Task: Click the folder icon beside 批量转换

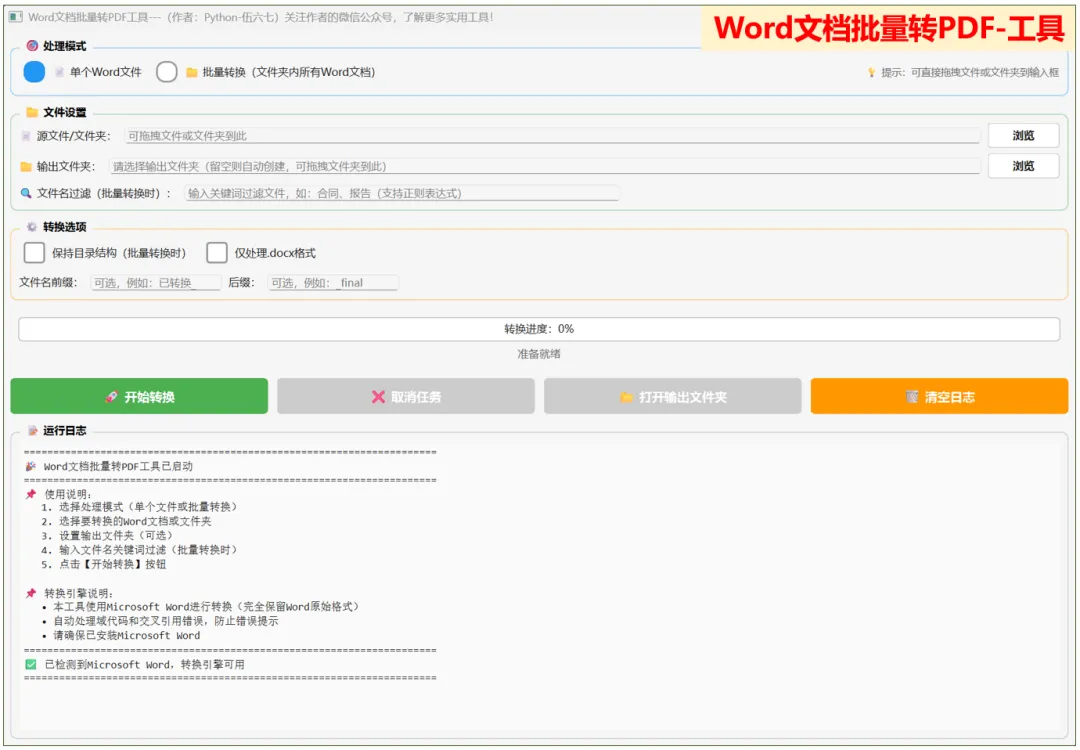Action: pyautogui.click(x=191, y=72)
